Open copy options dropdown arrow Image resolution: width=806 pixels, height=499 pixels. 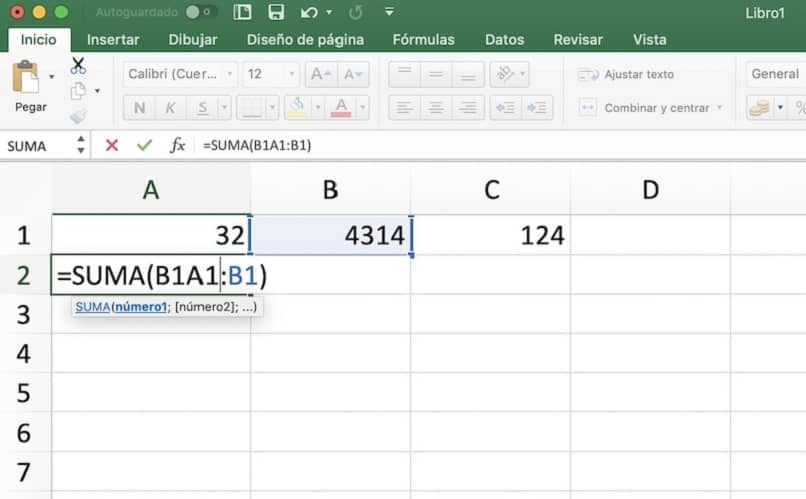(x=97, y=91)
